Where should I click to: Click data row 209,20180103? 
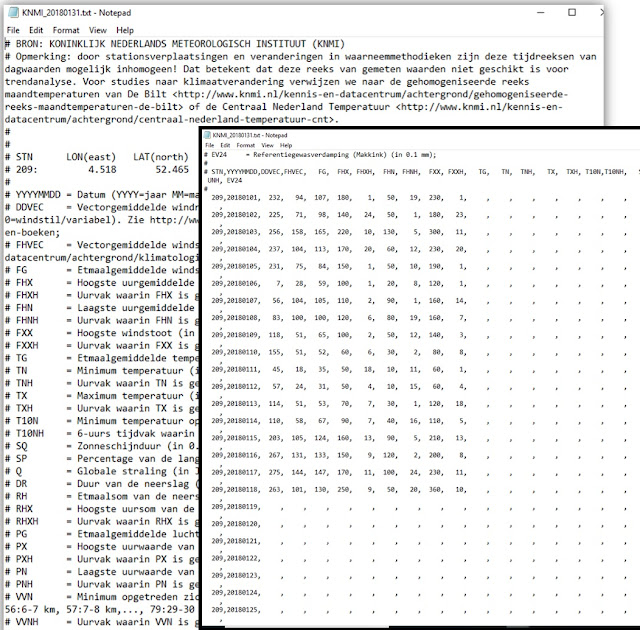[x=420, y=232]
